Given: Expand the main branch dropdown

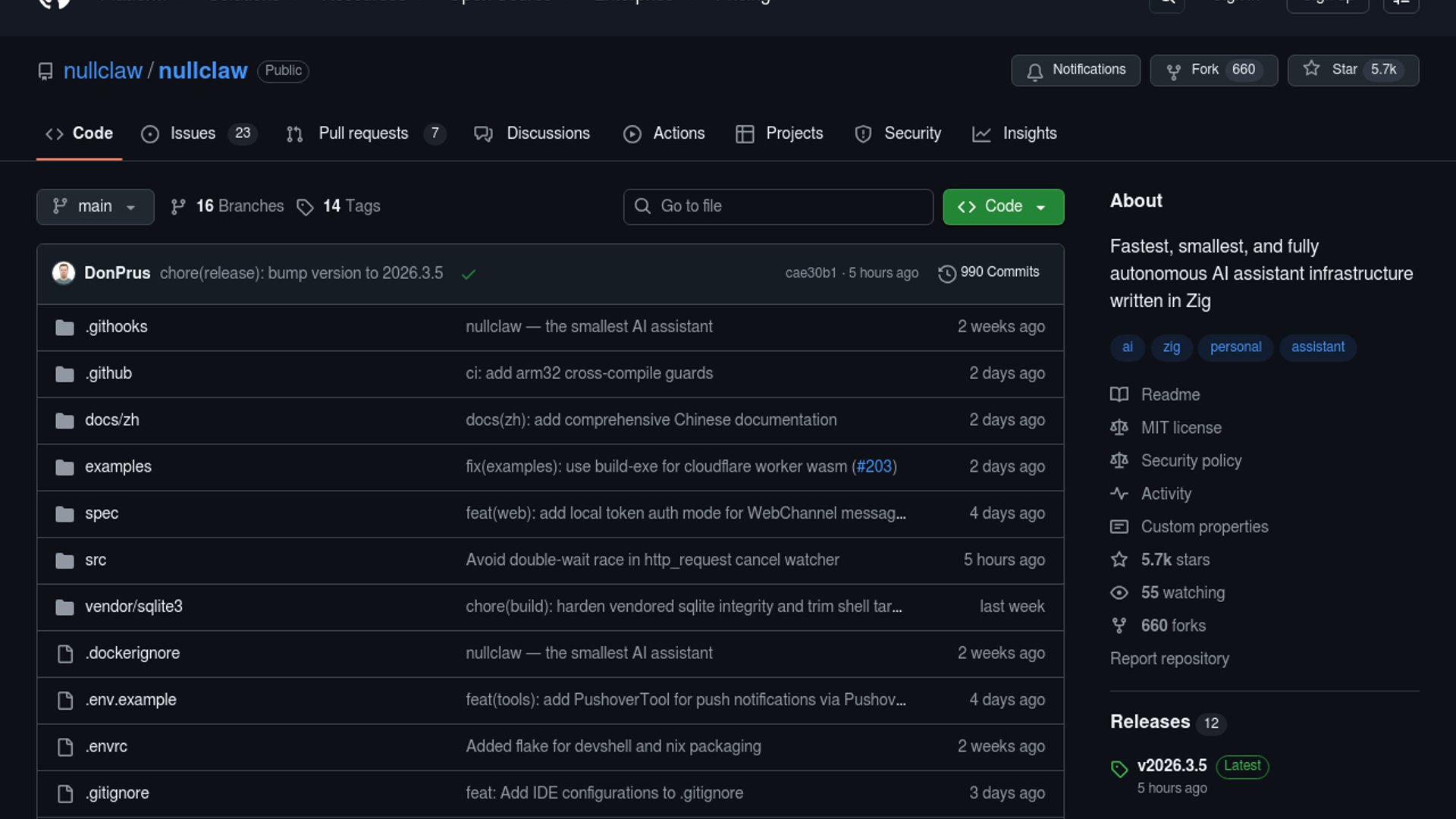Looking at the screenshot, I should click(x=95, y=206).
